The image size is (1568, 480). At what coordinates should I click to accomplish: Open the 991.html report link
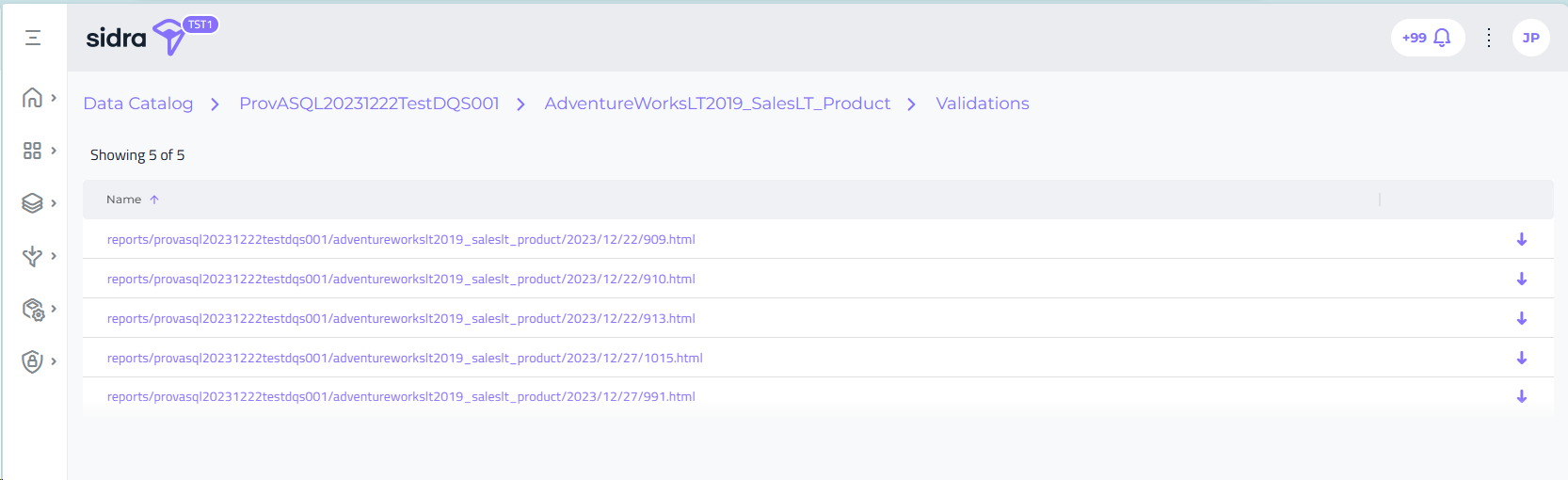point(401,397)
